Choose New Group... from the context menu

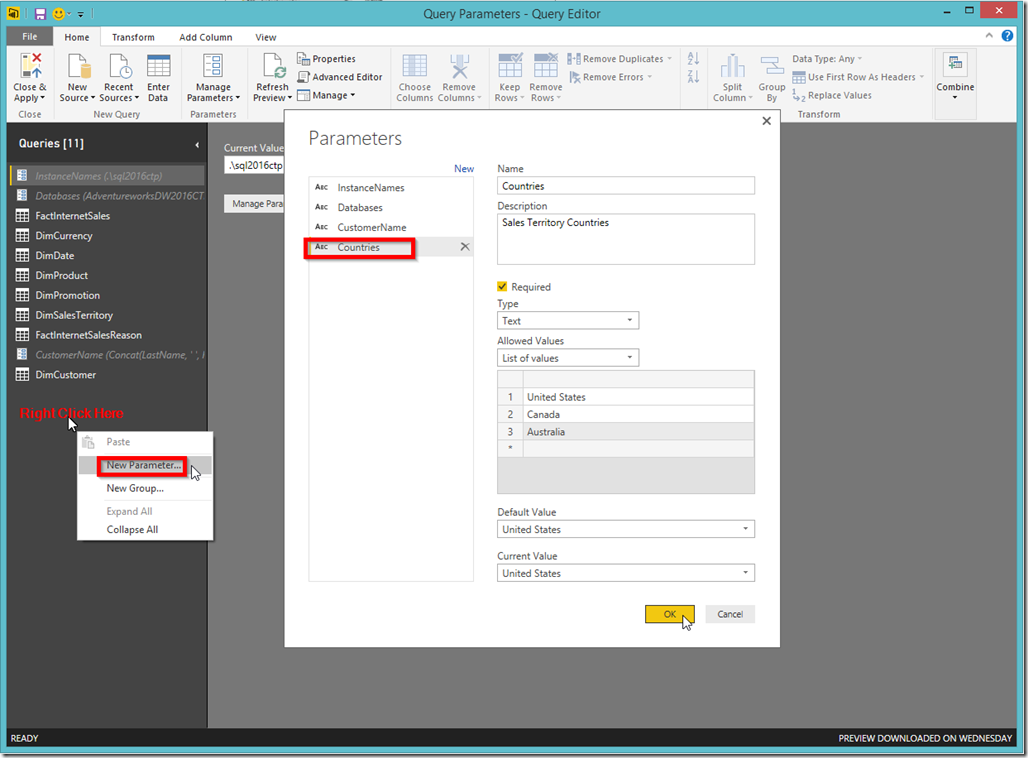click(135, 488)
